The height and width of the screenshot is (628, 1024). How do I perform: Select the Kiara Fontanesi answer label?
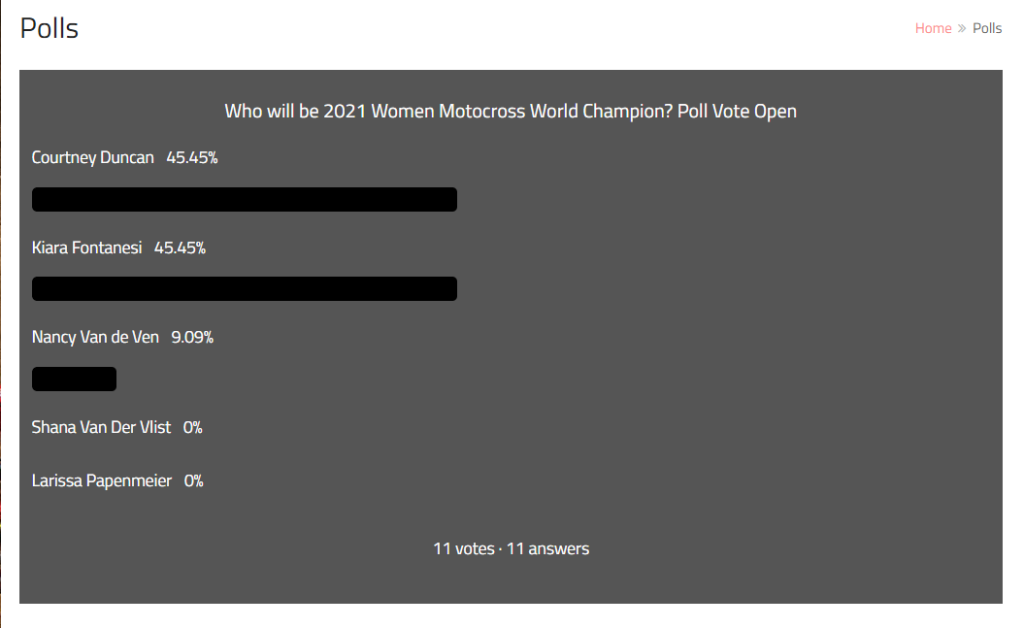point(87,247)
